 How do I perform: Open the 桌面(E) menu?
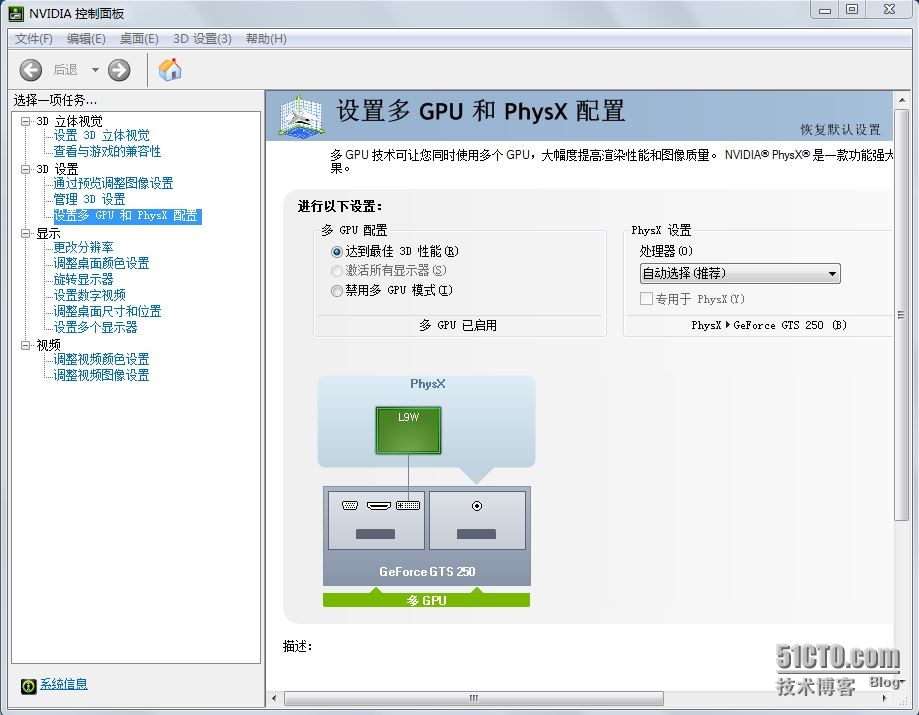[x=139, y=39]
